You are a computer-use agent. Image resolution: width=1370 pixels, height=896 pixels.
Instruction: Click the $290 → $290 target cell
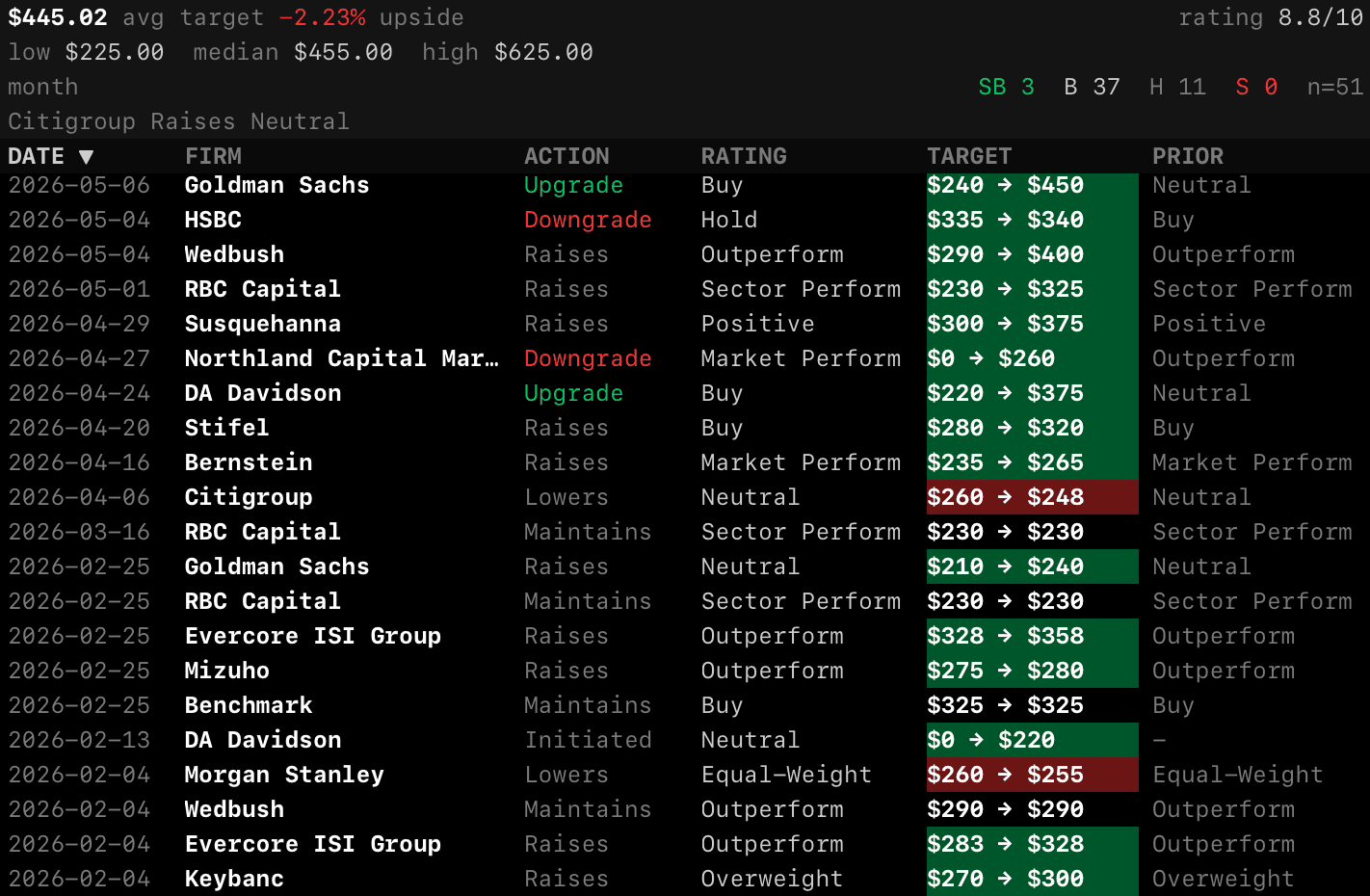click(1033, 809)
